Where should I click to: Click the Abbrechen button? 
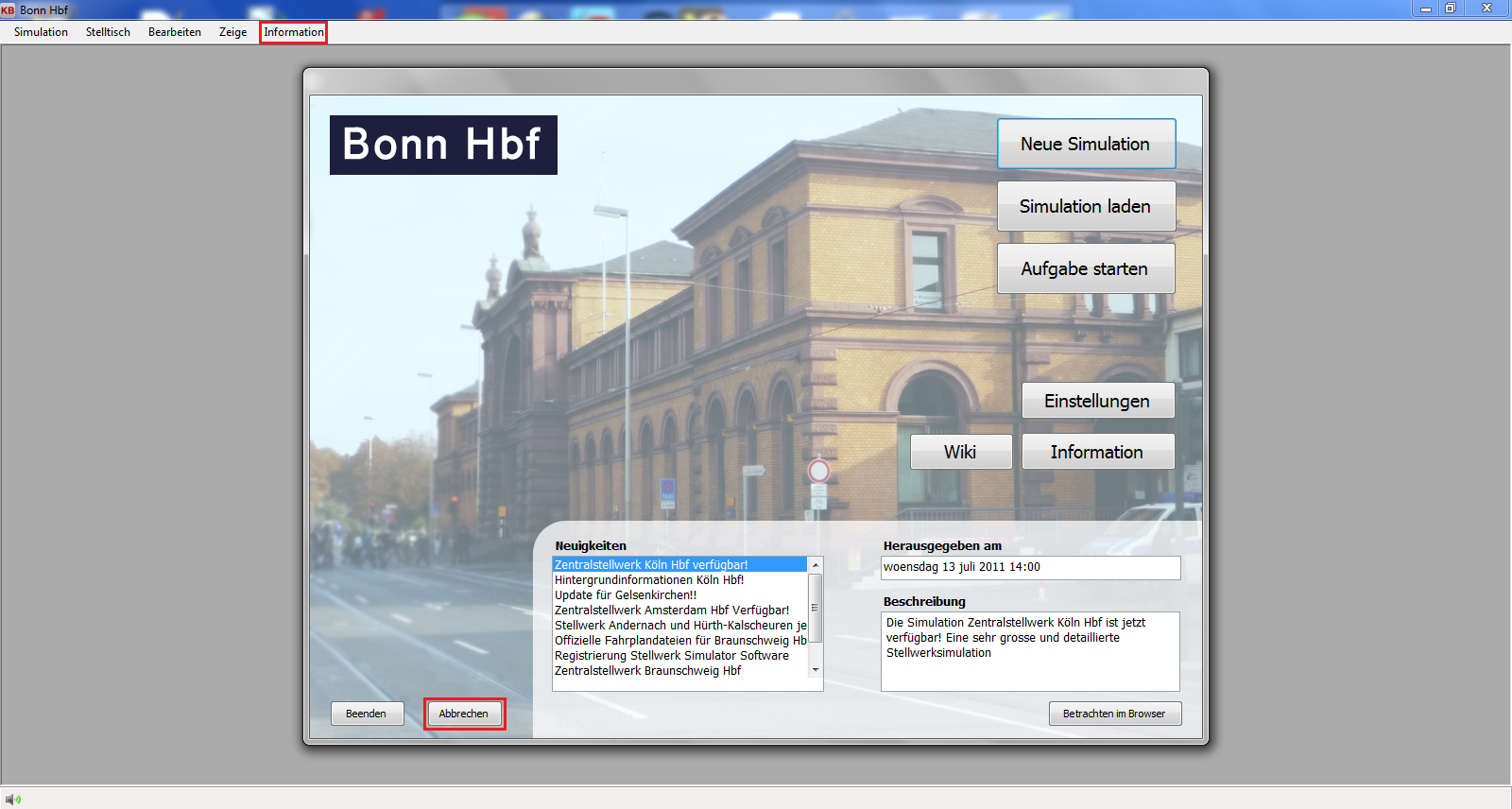[x=464, y=714]
